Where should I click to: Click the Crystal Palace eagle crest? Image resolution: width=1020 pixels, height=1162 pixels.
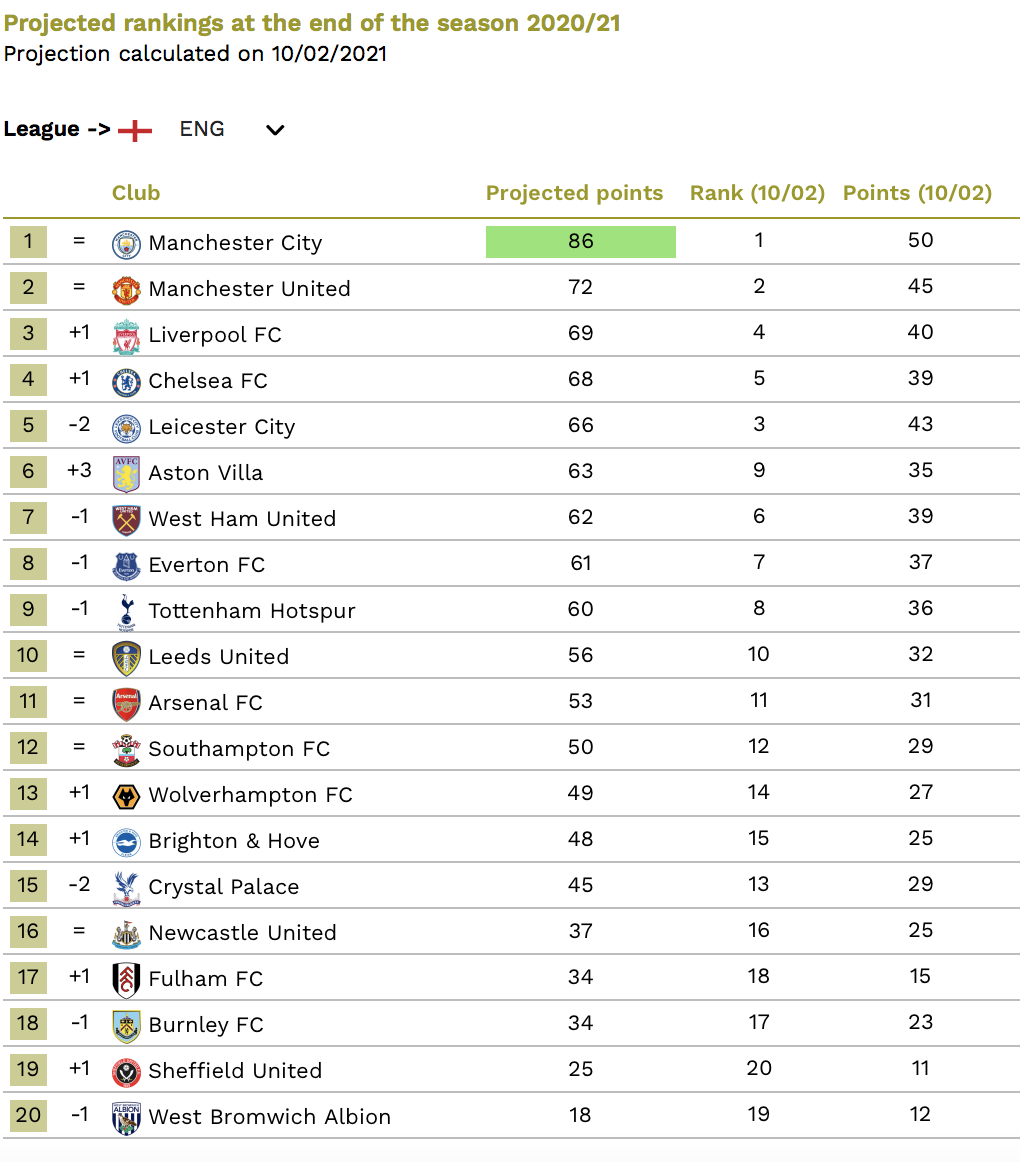126,888
